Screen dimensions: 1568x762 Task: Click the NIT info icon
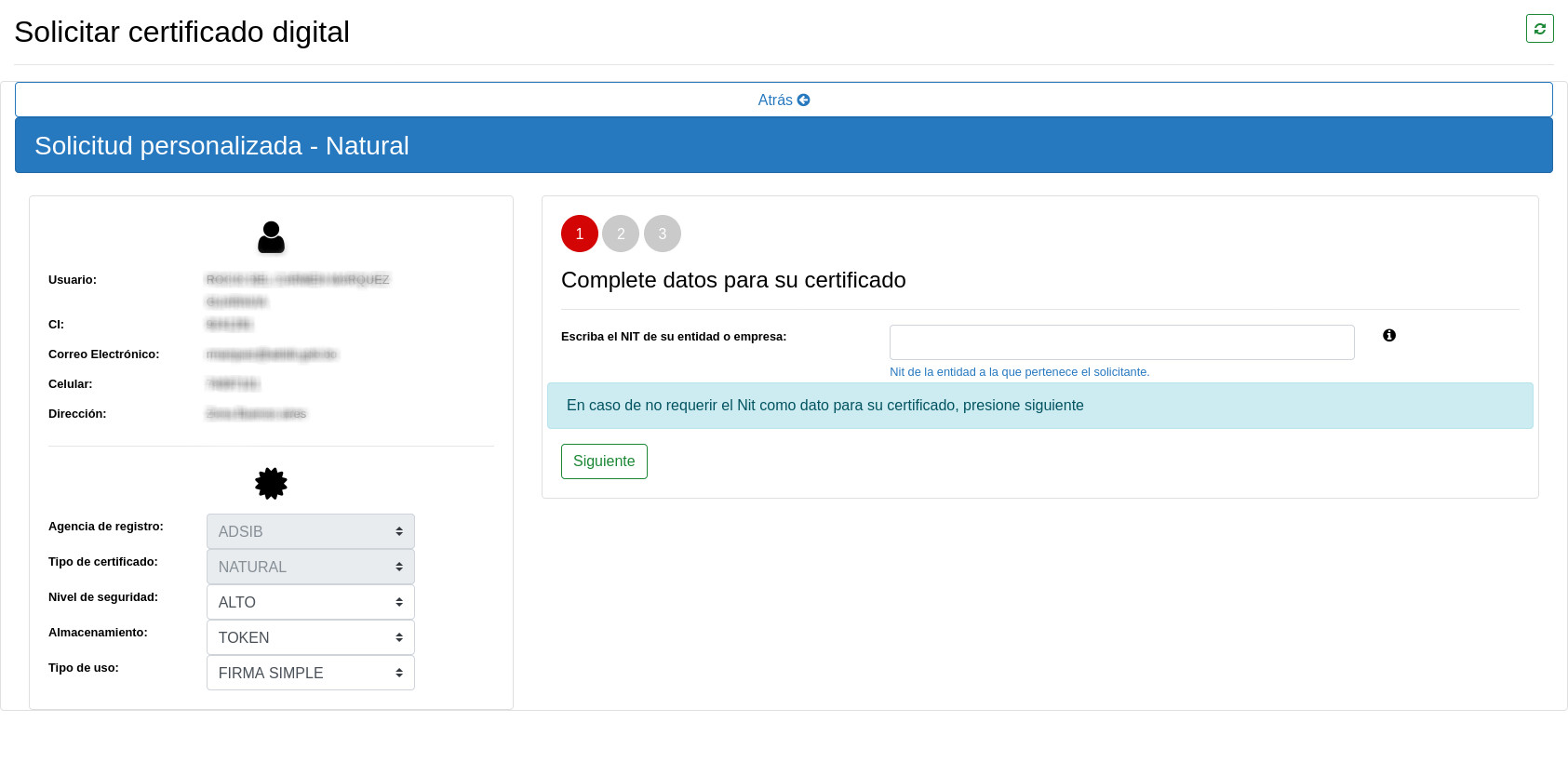tap(1388, 336)
